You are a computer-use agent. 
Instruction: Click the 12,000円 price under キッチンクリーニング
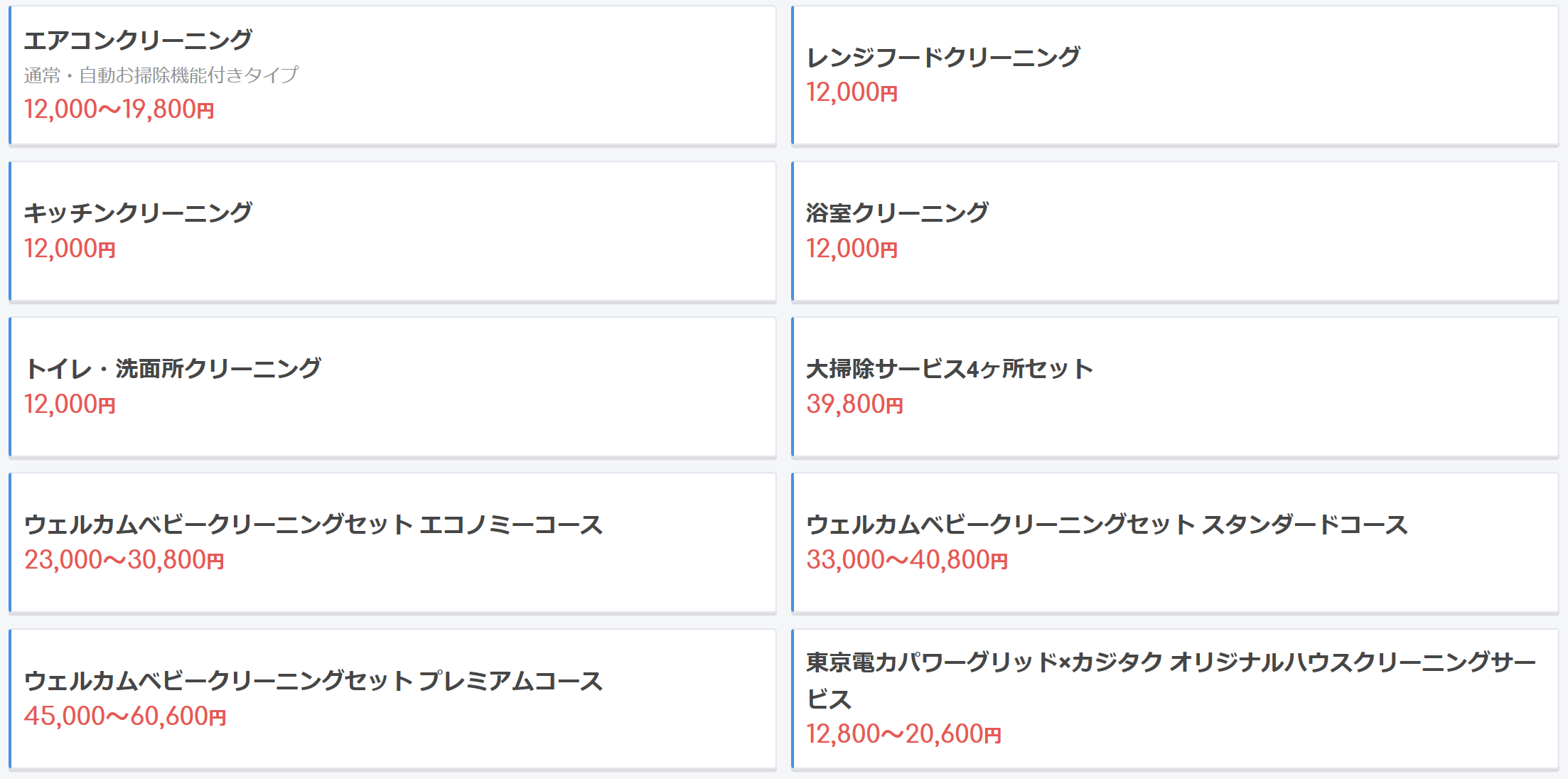pyautogui.click(x=70, y=249)
